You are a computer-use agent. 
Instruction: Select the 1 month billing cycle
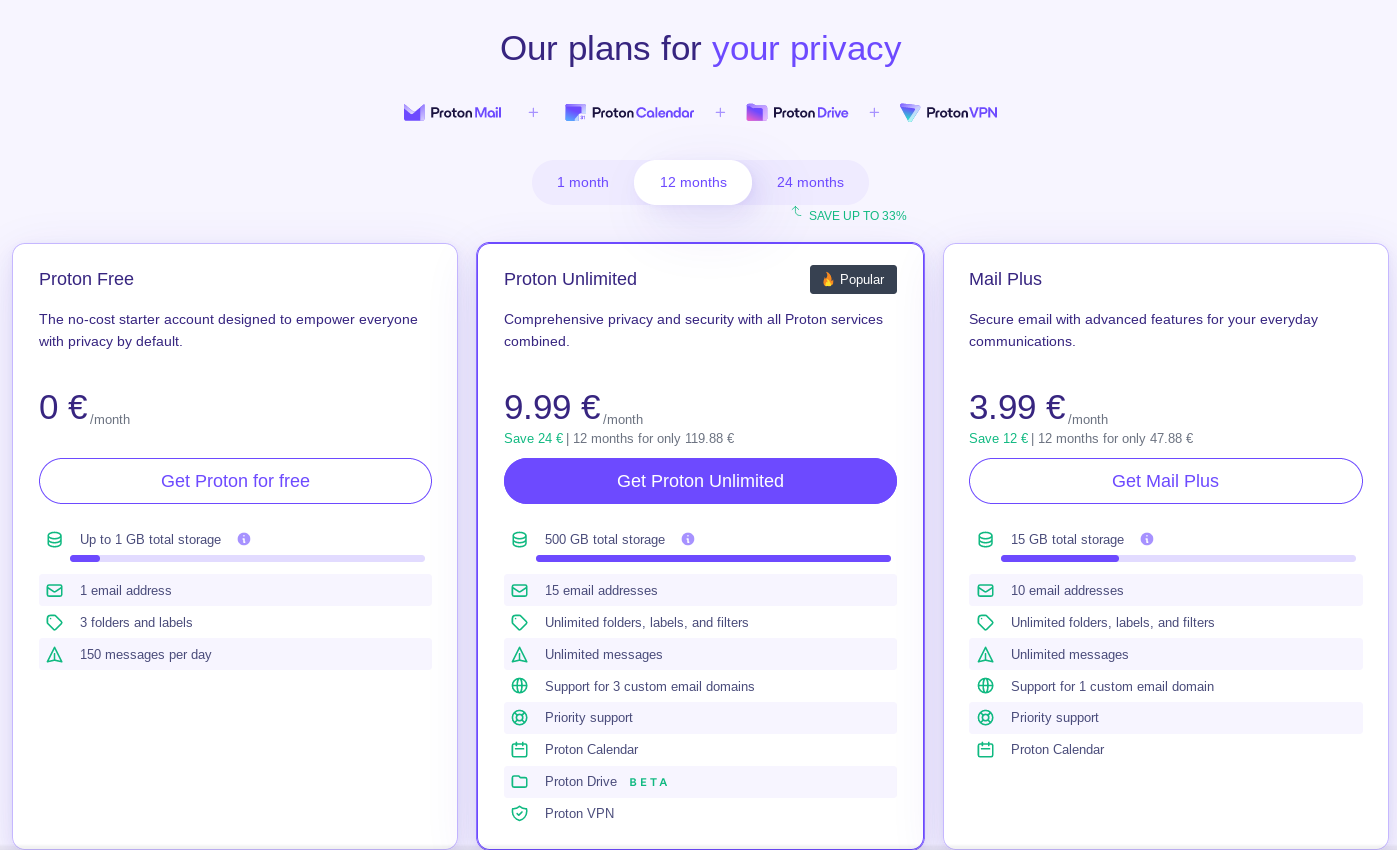tap(583, 182)
